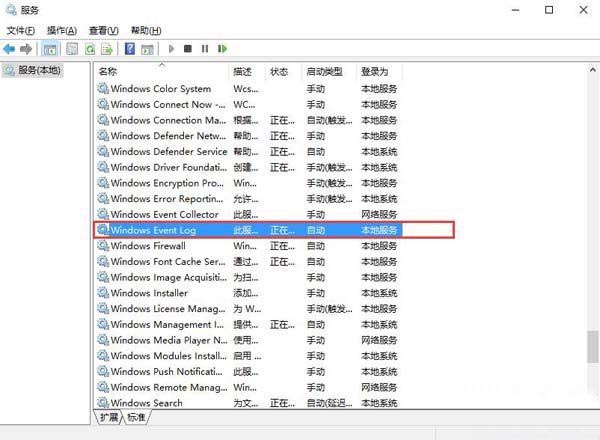Sort by the 启动类型 column header
600x440 pixels.
[323, 72]
